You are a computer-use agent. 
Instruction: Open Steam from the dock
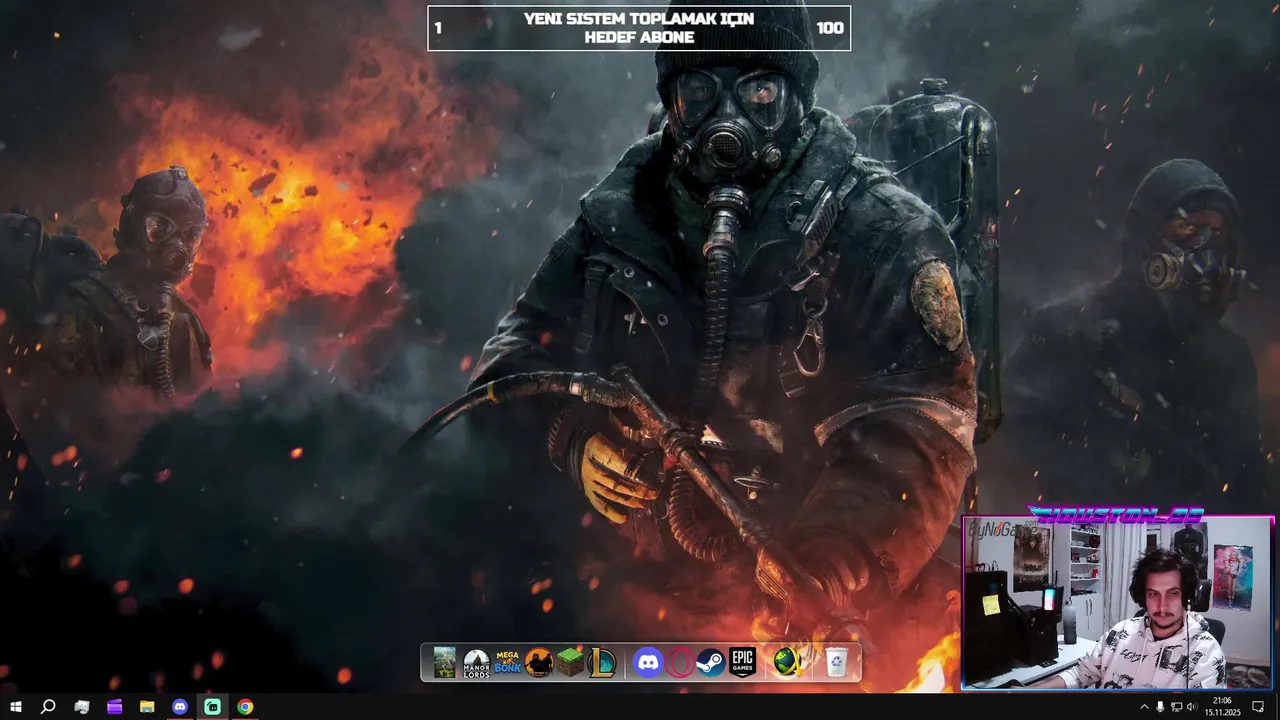click(x=711, y=662)
